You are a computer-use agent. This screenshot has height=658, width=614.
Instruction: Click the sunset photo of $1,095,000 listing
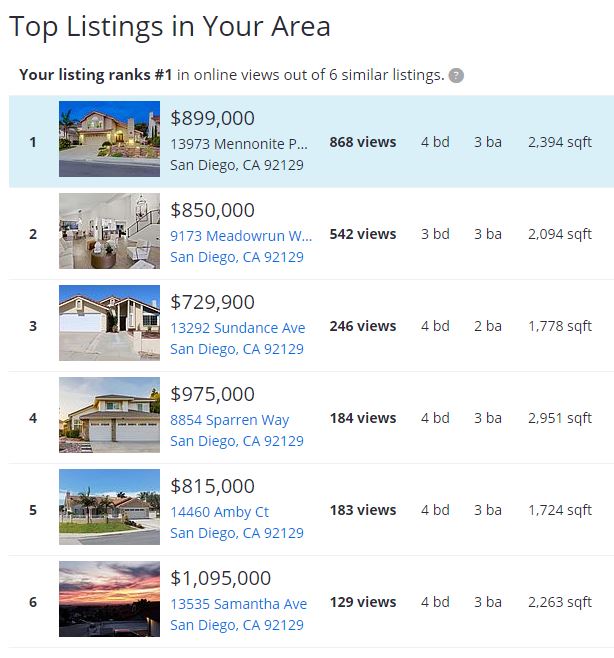tap(110, 599)
